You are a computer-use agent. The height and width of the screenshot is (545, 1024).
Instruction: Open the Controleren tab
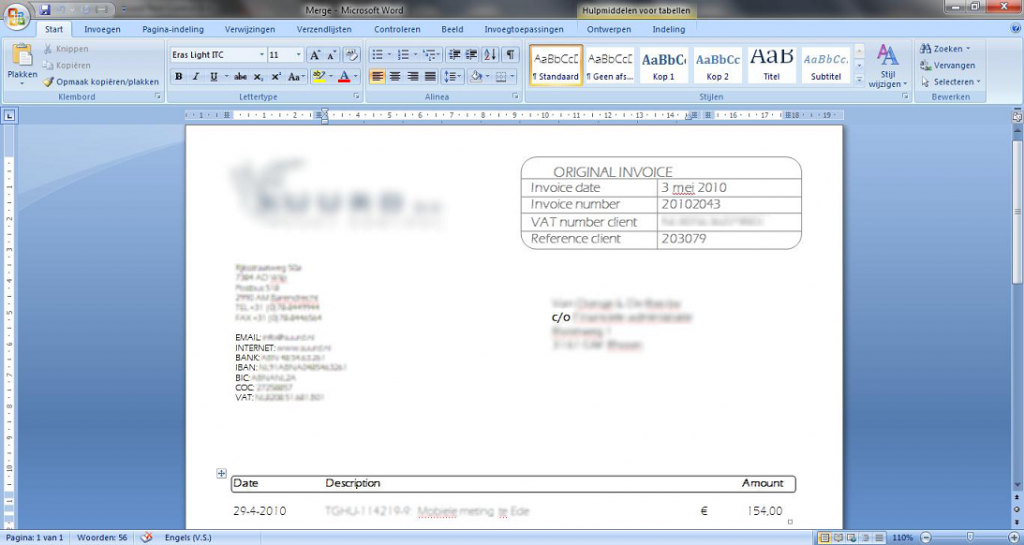point(397,29)
